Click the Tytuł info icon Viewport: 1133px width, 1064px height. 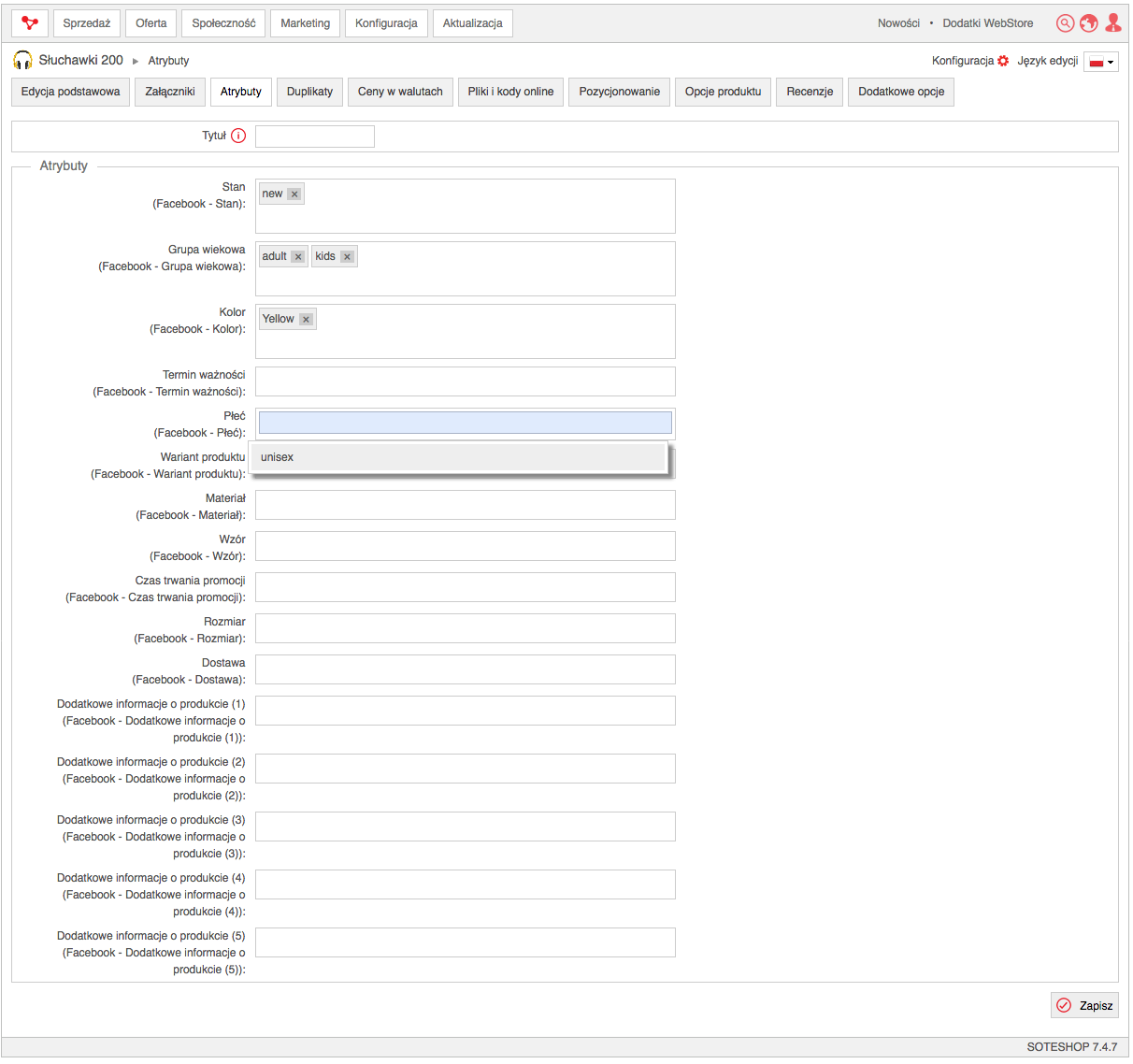238,136
